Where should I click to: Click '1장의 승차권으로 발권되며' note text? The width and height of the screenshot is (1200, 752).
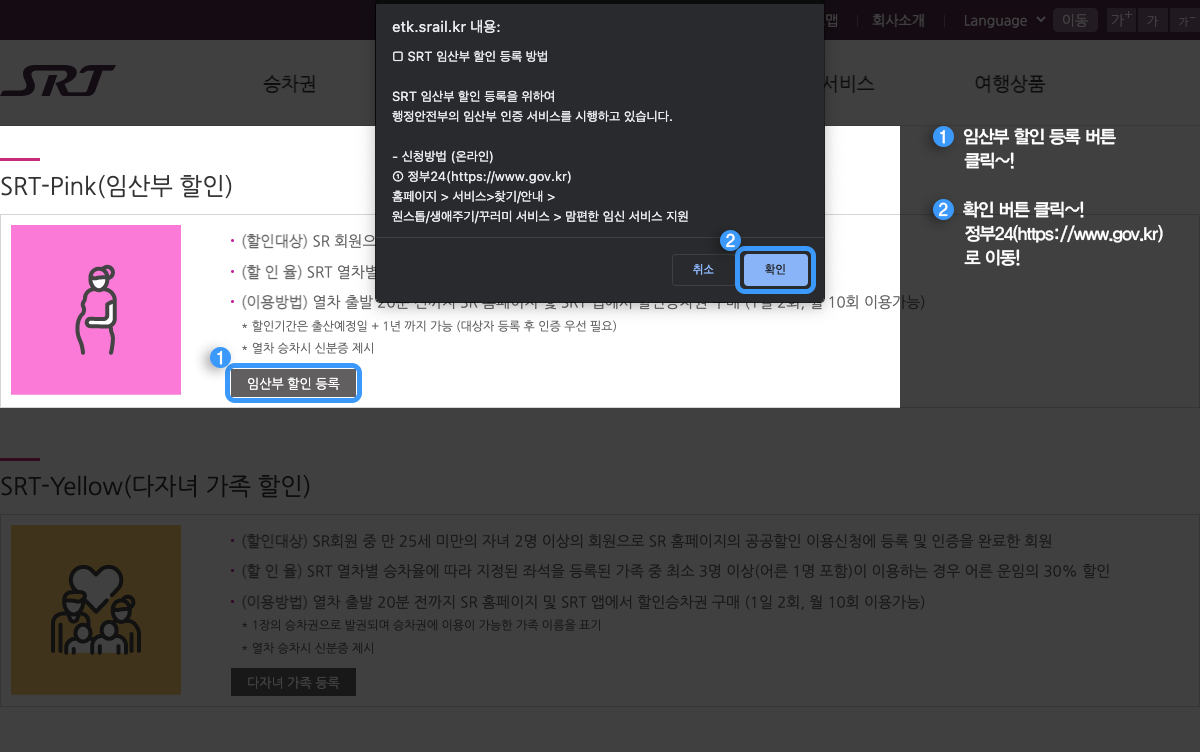(x=421, y=625)
